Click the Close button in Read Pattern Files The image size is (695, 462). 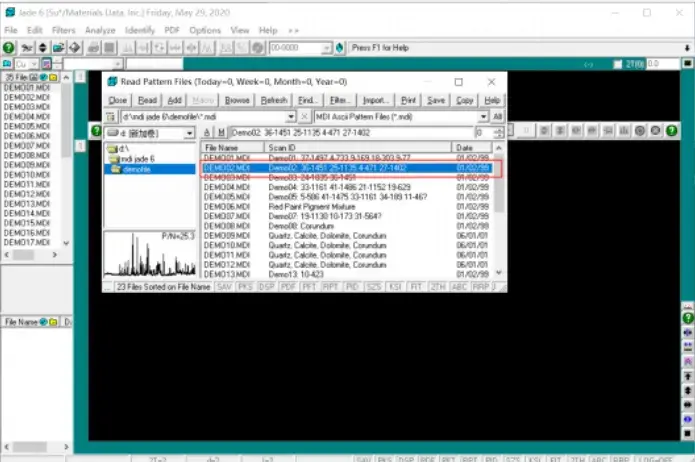(x=117, y=100)
